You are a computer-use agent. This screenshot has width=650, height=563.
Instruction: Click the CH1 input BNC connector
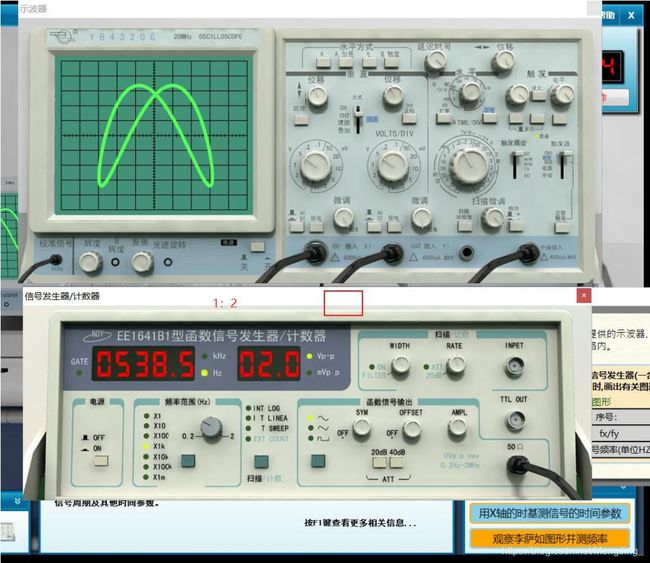point(316,252)
